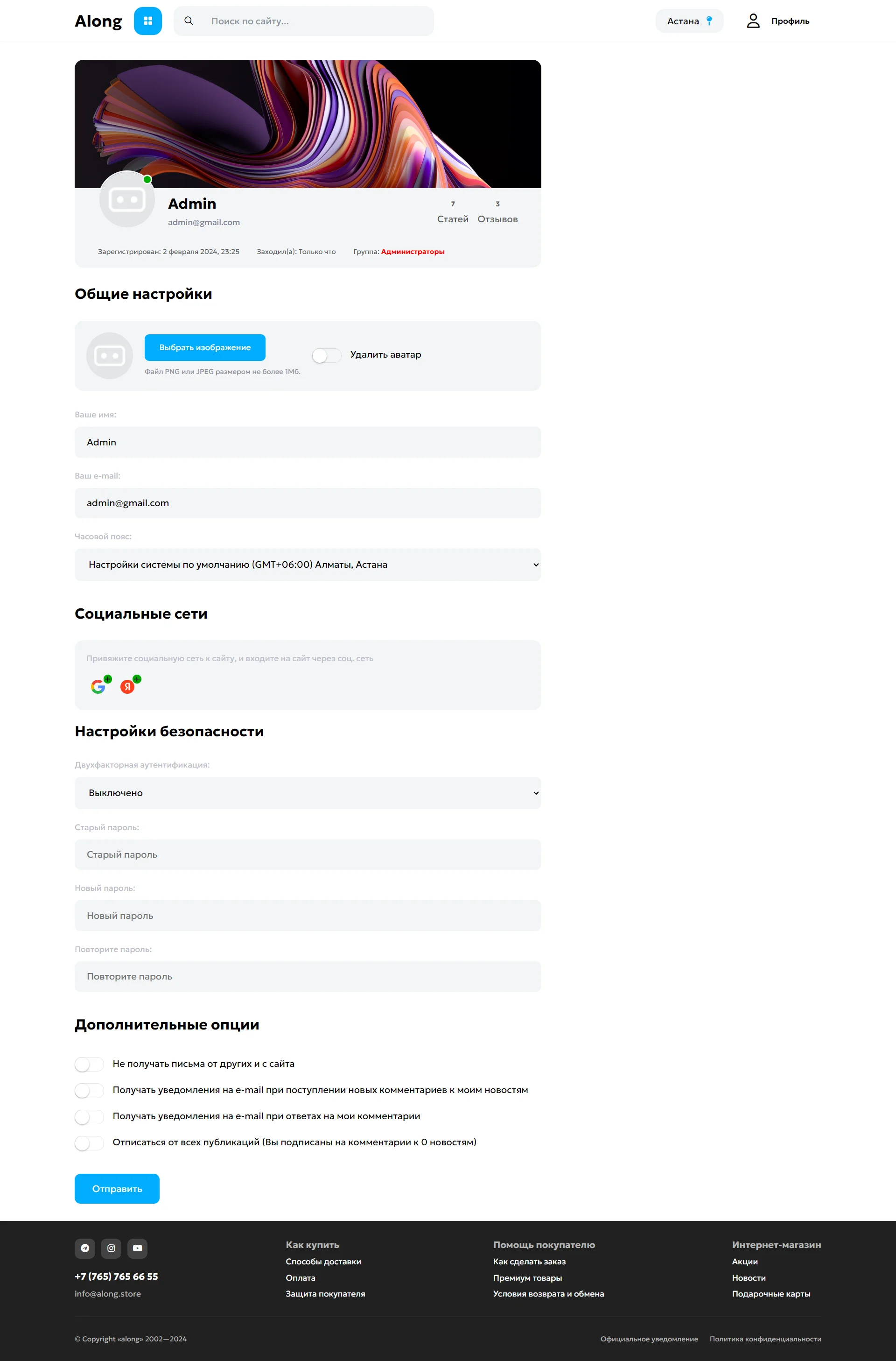This screenshot has width=896, height=1361.
Task: Click the search magnifier icon
Action: 189,21
